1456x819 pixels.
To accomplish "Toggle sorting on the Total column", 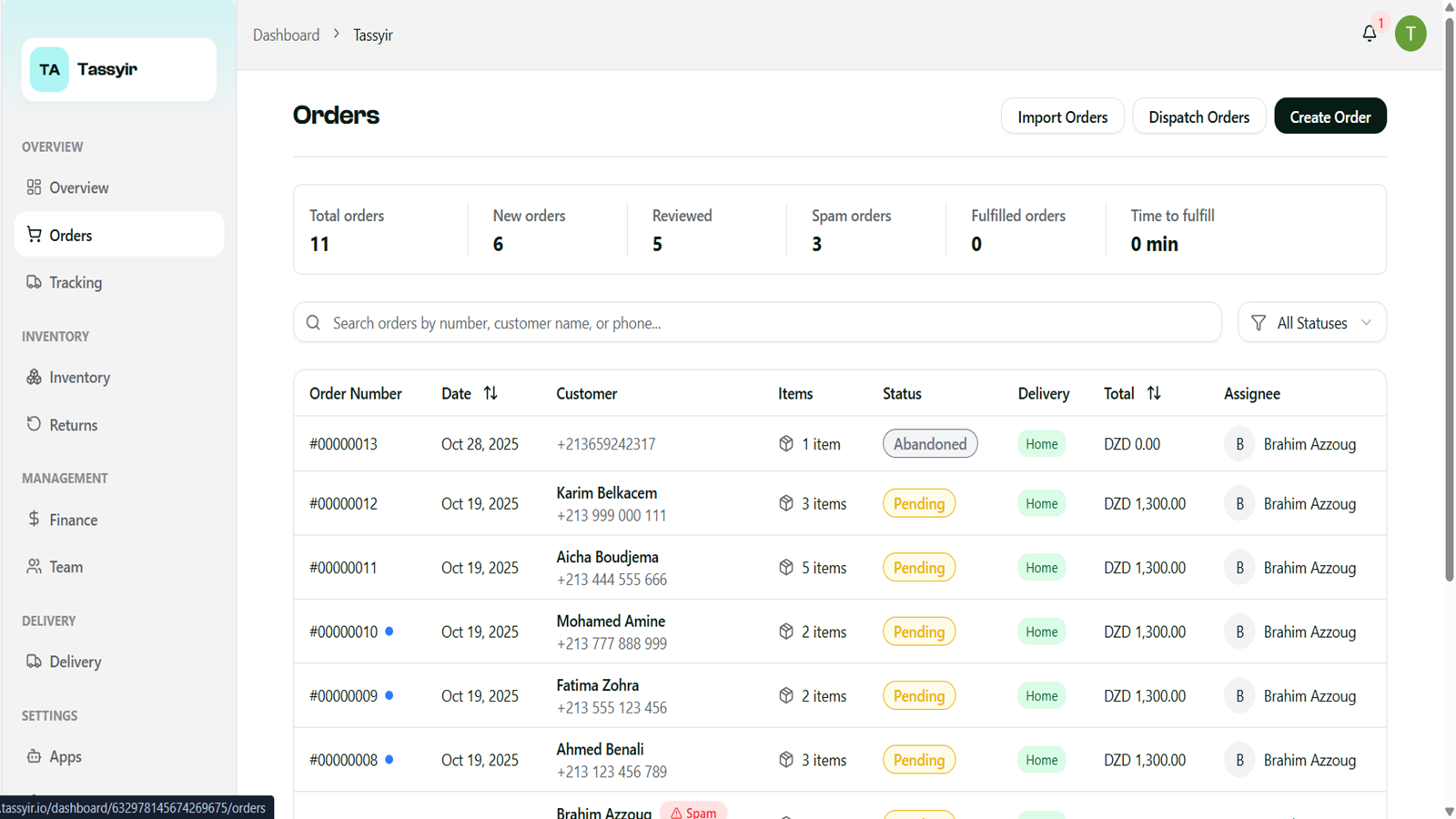I will pyautogui.click(x=1155, y=392).
